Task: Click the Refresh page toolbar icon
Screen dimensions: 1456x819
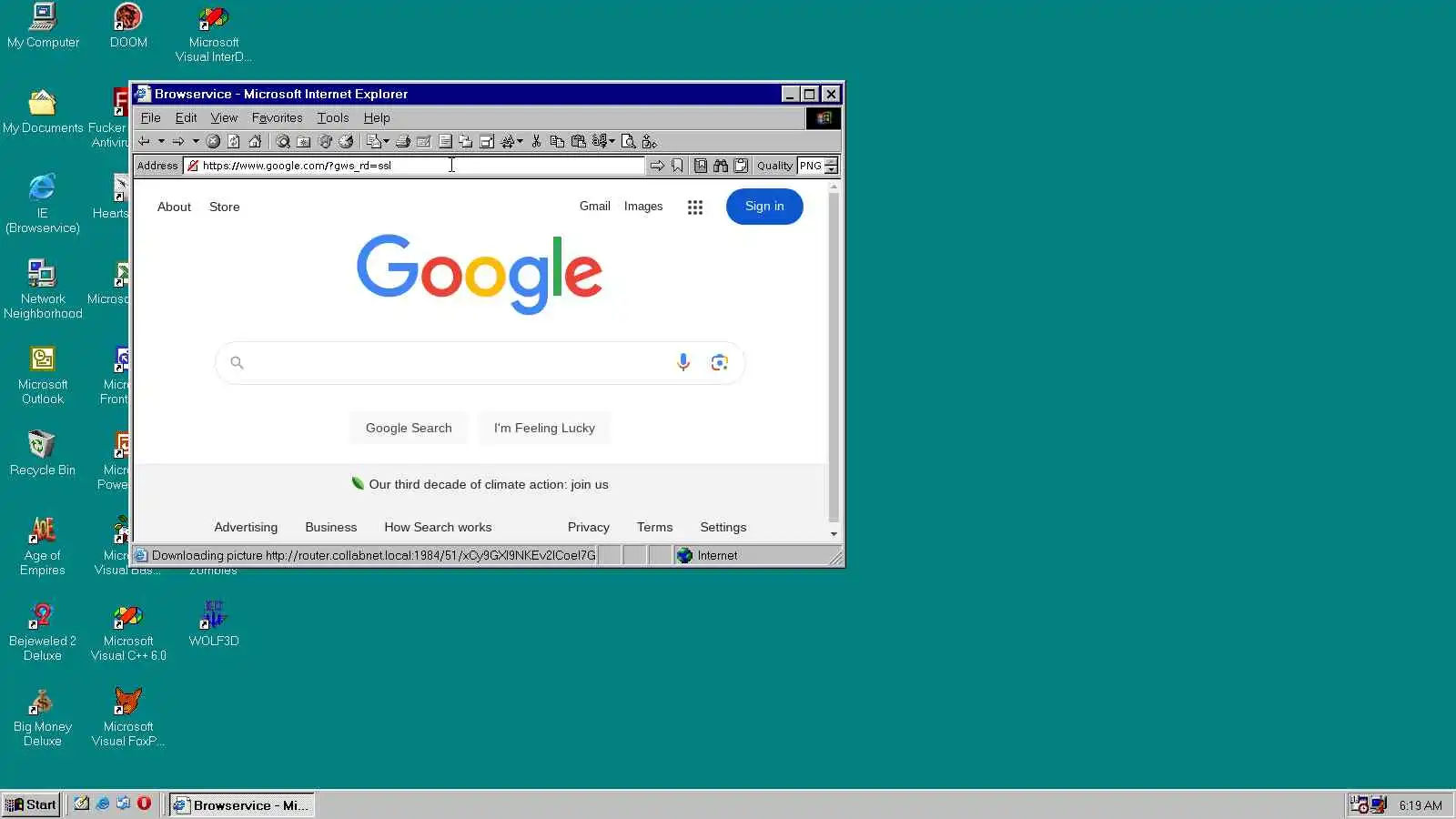Action: 234,141
